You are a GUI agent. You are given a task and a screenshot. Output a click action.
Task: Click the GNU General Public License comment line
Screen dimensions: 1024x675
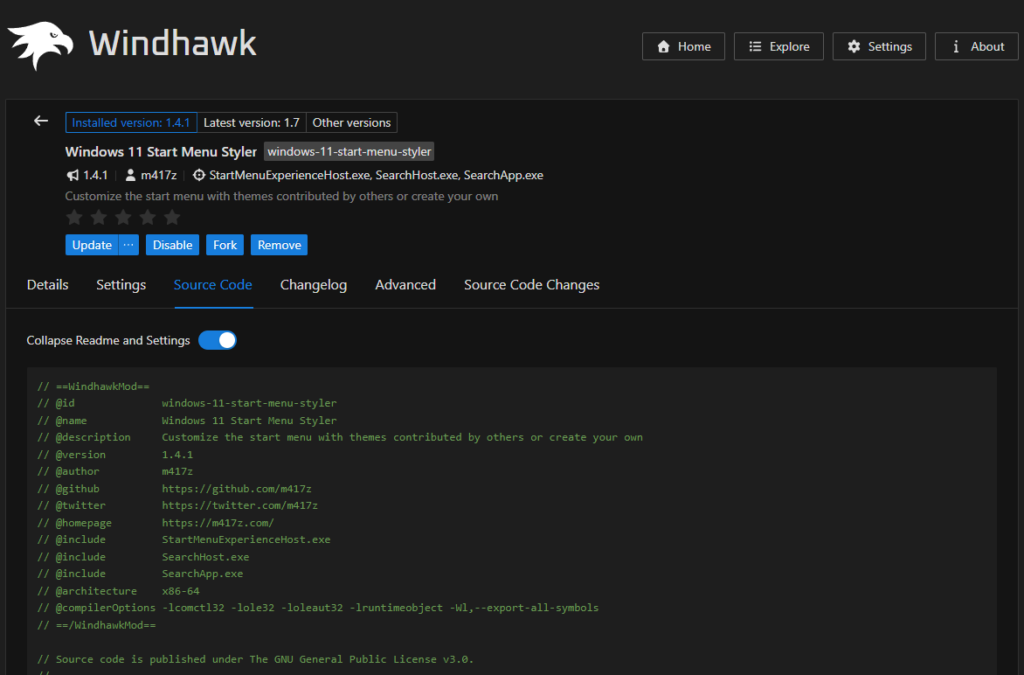click(x=255, y=659)
